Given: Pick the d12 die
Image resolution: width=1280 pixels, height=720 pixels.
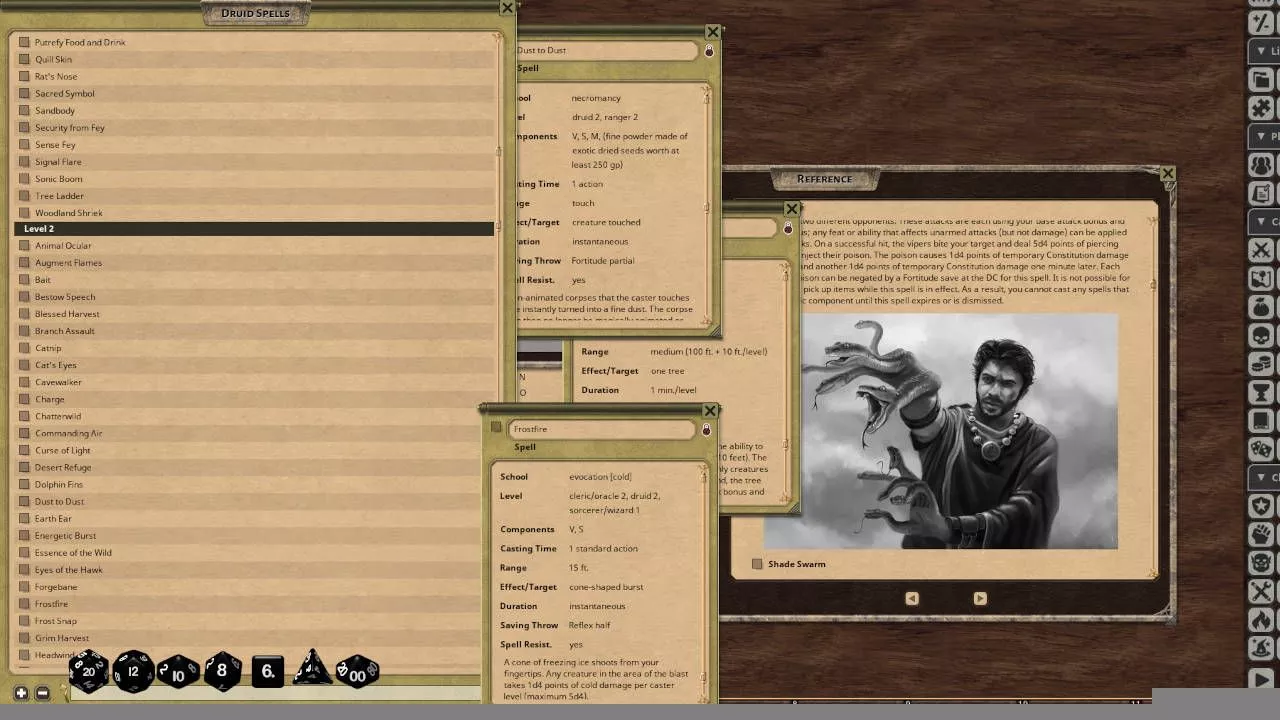Looking at the screenshot, I should (x=133, y=671).
